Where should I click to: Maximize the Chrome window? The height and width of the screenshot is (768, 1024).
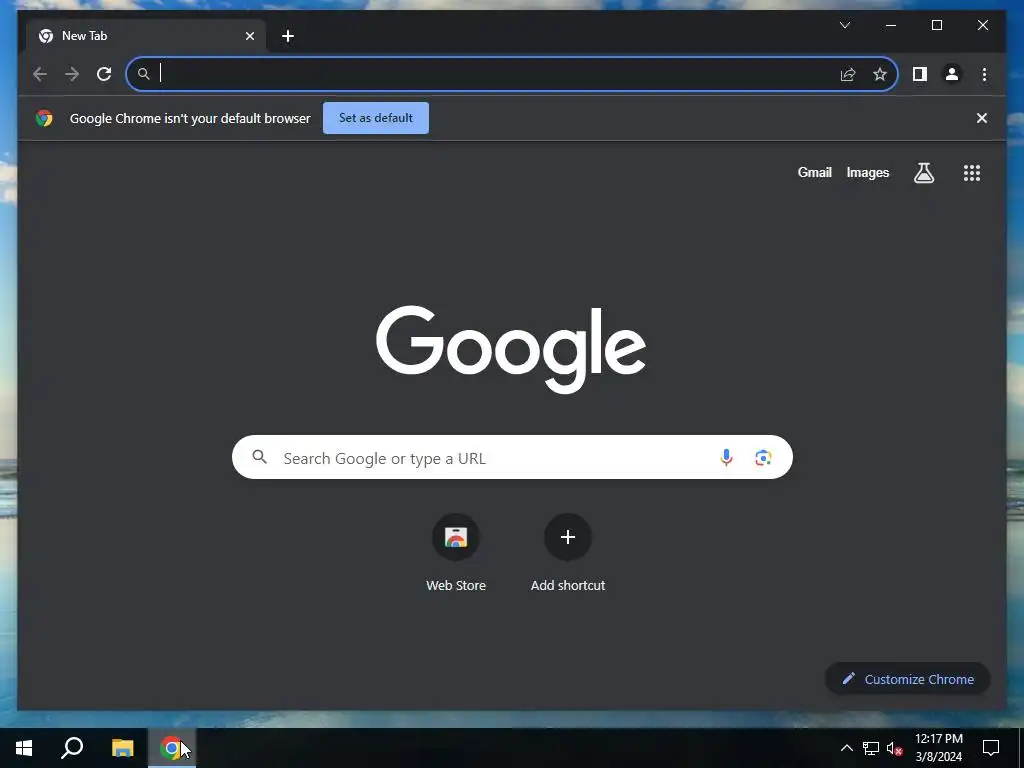[x=936, y=25]
